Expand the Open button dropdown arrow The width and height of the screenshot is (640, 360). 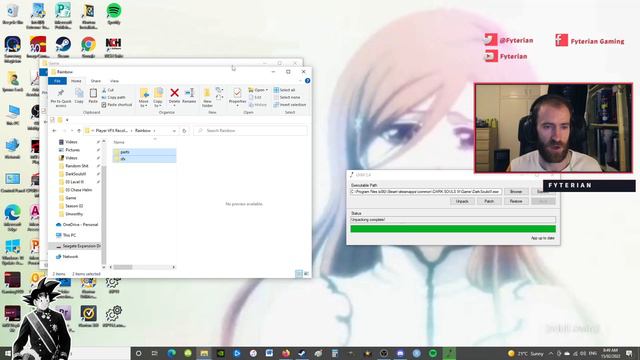[267, 90]
